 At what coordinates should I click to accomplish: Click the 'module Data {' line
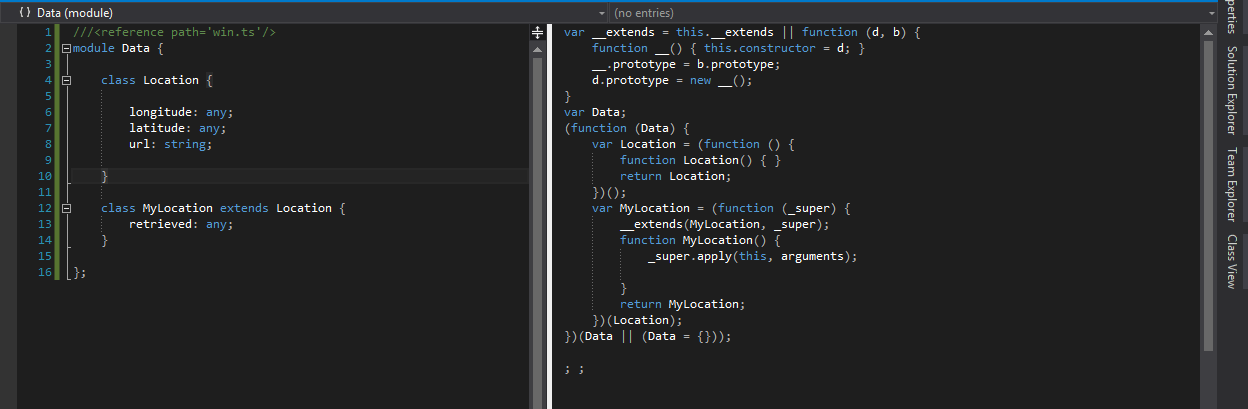click(117, 48)
